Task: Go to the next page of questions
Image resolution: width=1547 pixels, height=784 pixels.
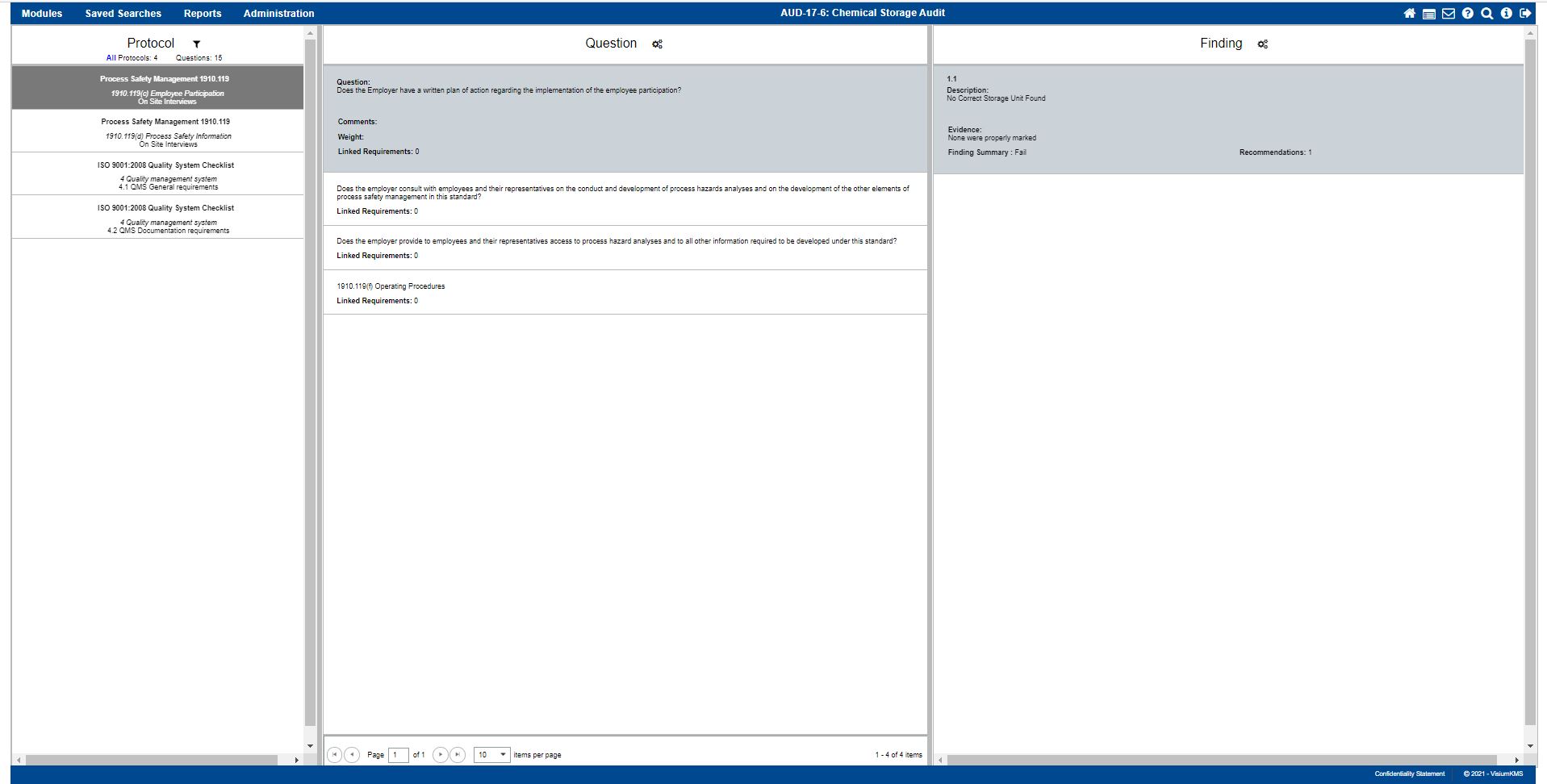Action: click(440, 755)
